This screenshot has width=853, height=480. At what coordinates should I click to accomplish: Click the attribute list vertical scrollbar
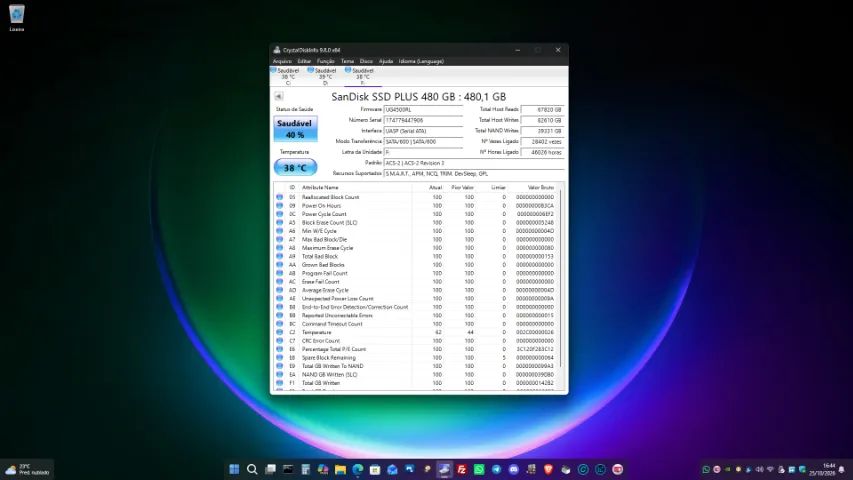(561, 278)
